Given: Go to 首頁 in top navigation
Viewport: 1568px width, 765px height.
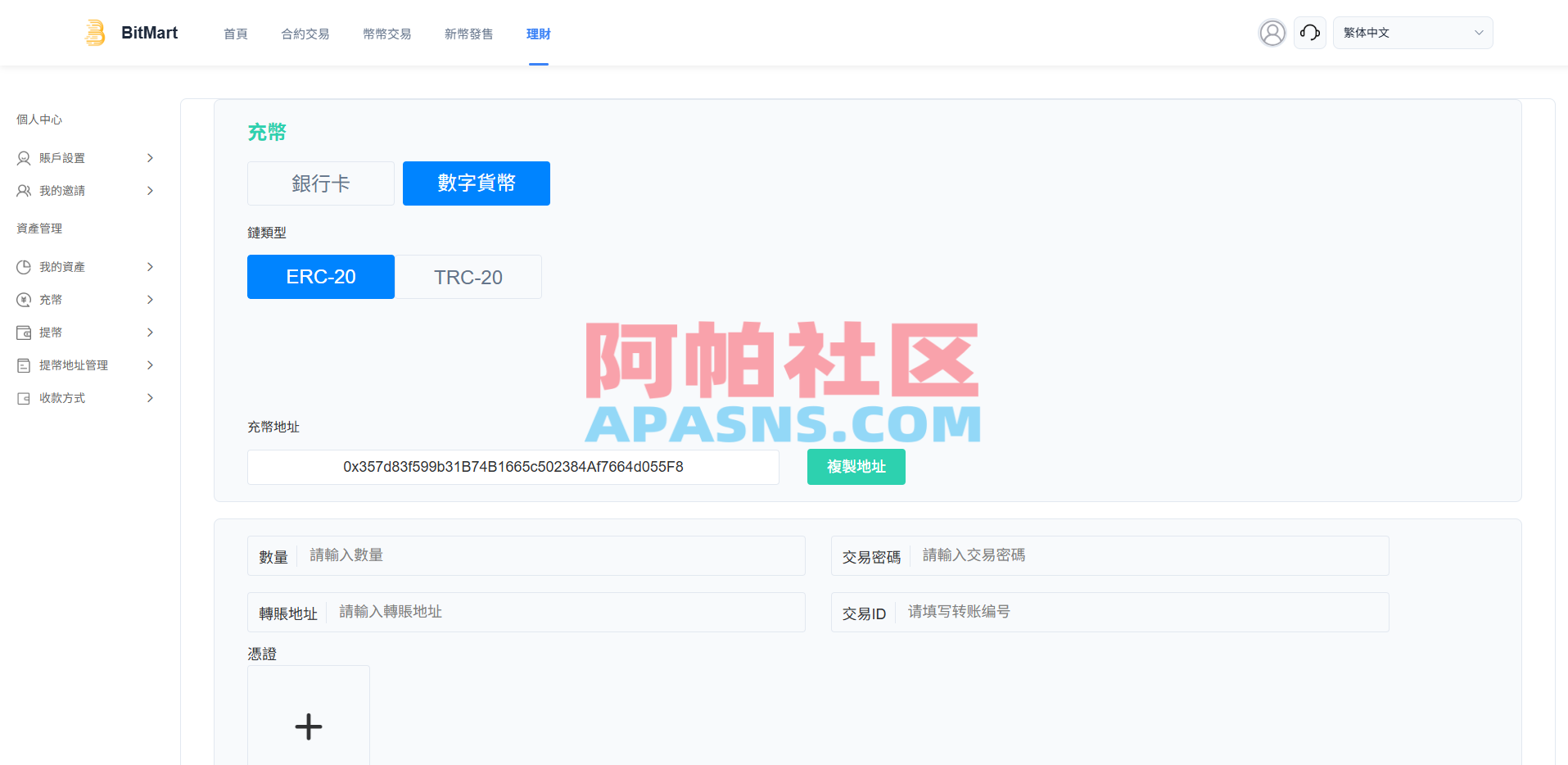Looking at the screenshot, I should coord(236,34).
